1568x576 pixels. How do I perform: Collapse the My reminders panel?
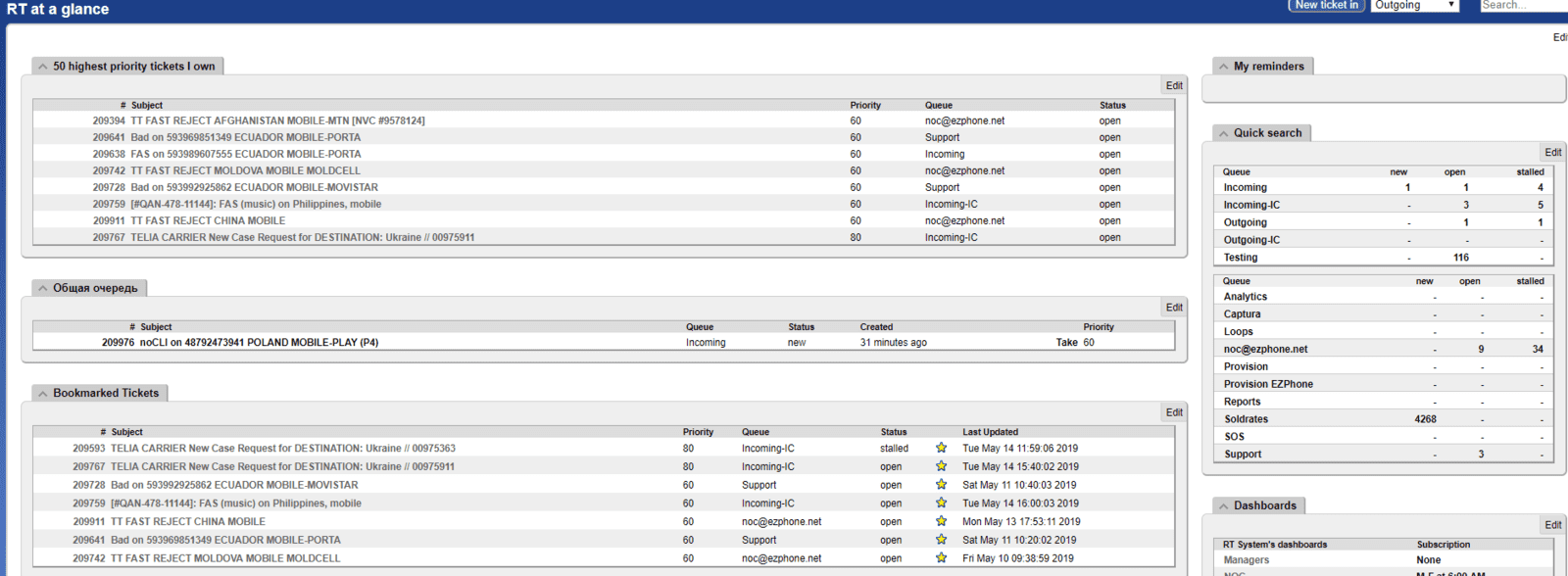click(1223, 67)
